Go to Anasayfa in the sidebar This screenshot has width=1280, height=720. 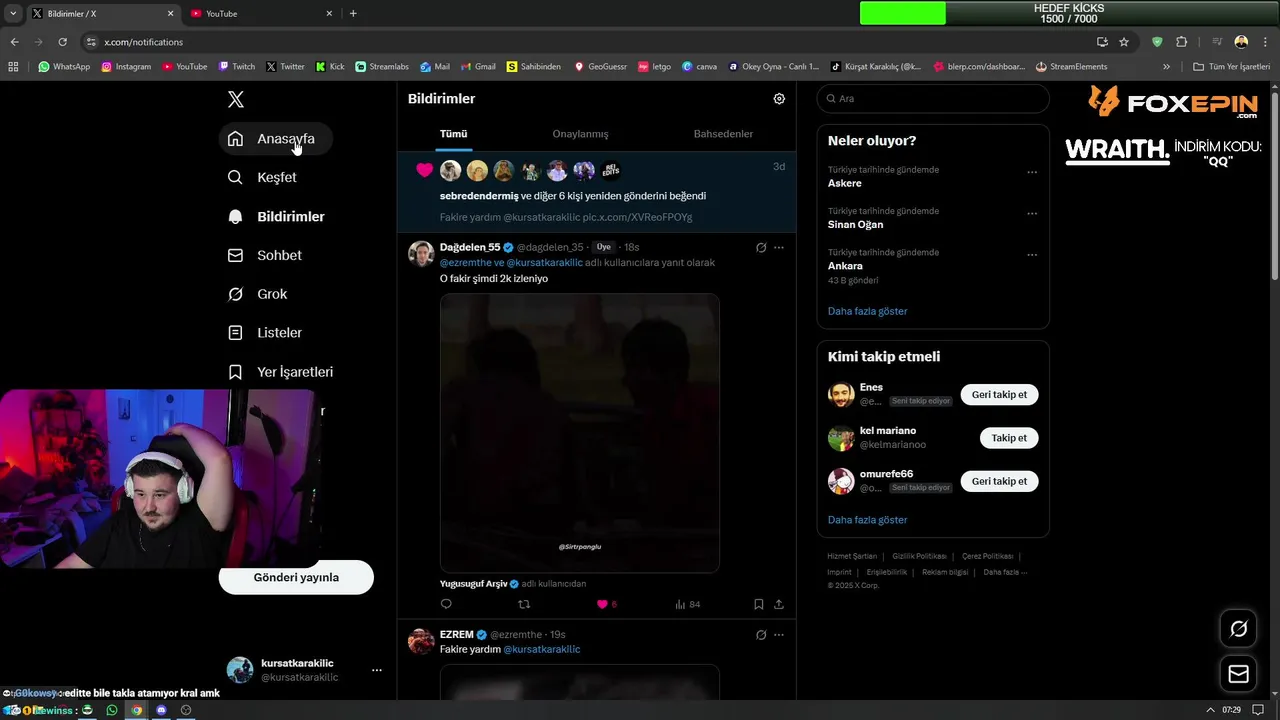(x=275, y=139)
